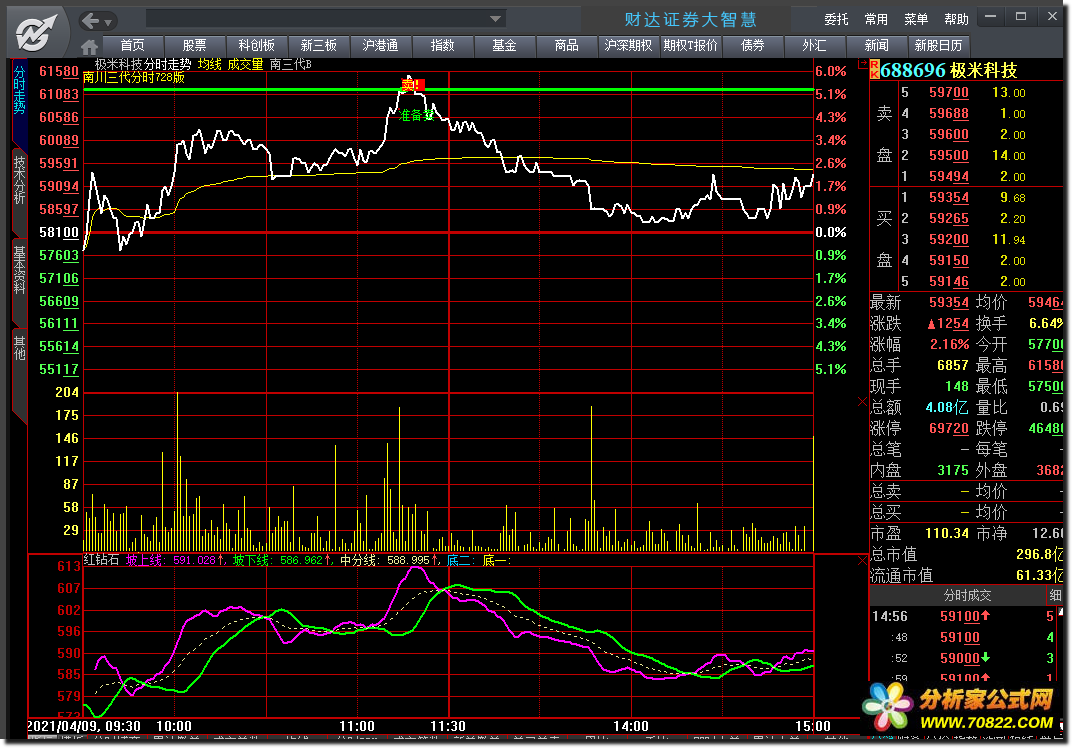
Task: Open the 帮助 menu
Action: (x=956, y=19)
